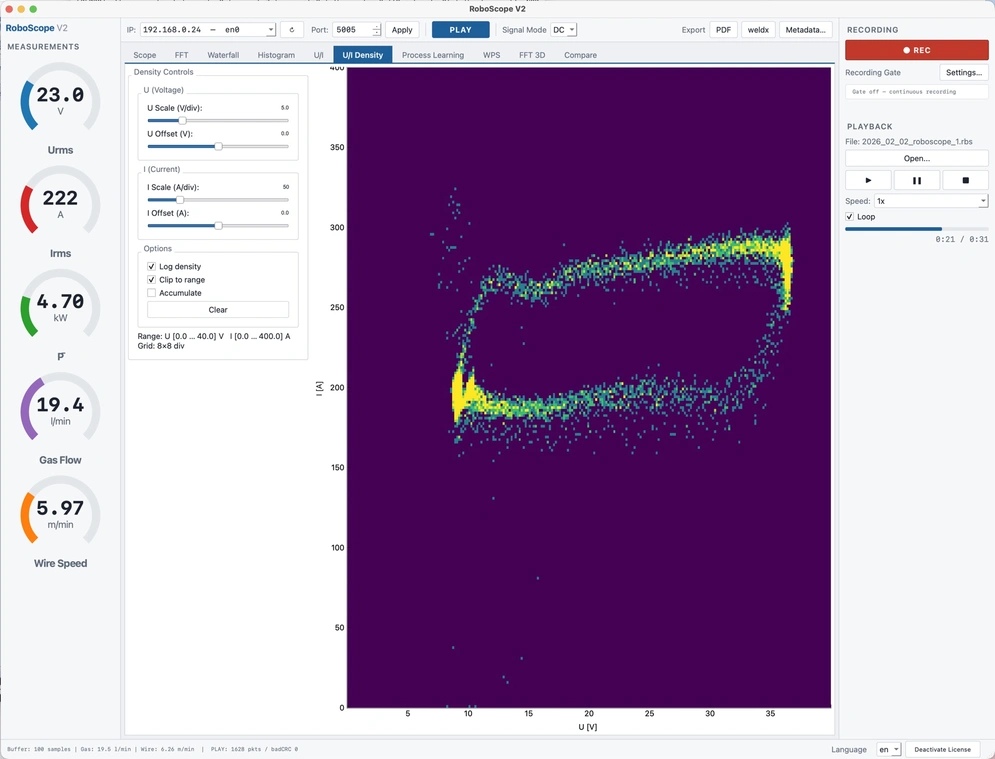Open the FFT tab
This screenshot has width=995, height=759.
pyautogui.click(x=181, y=55)
